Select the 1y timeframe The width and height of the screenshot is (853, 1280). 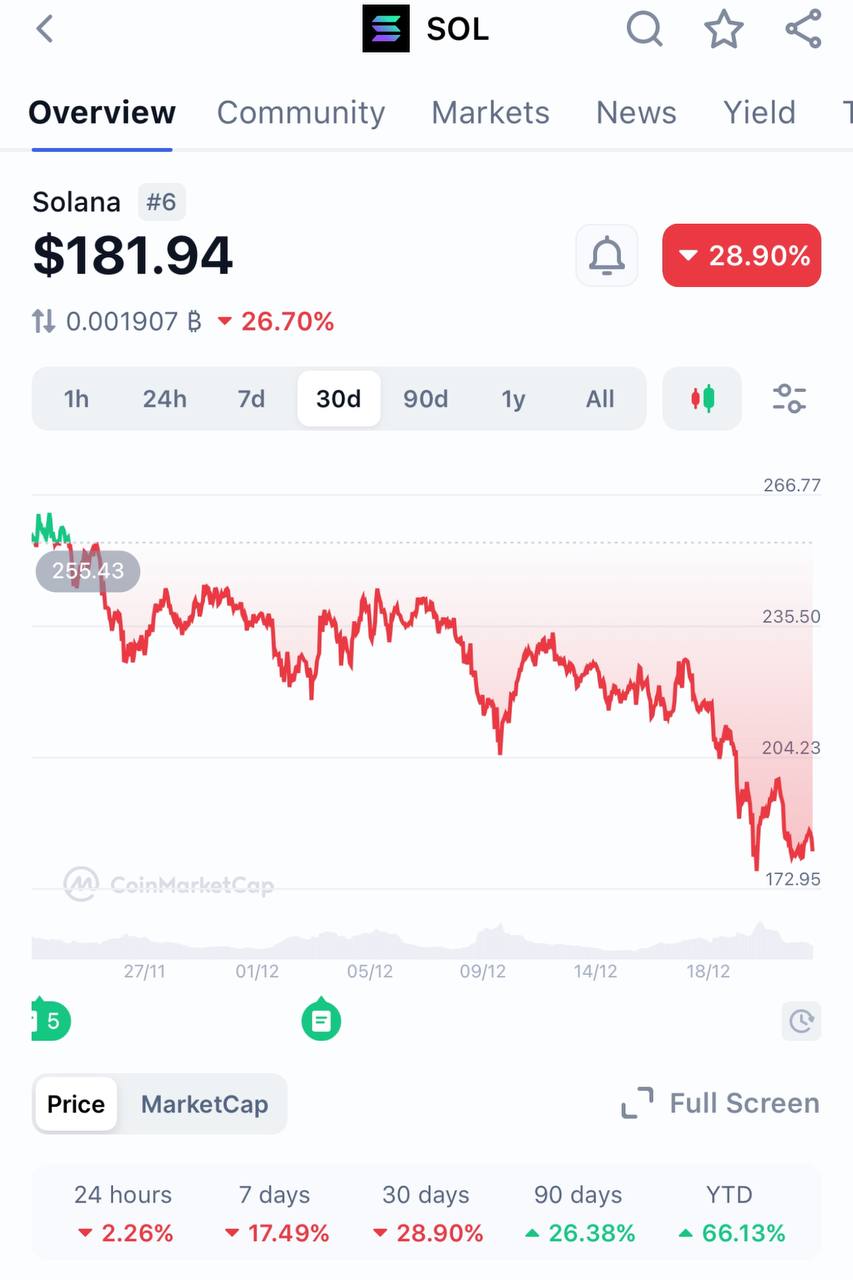513,399
